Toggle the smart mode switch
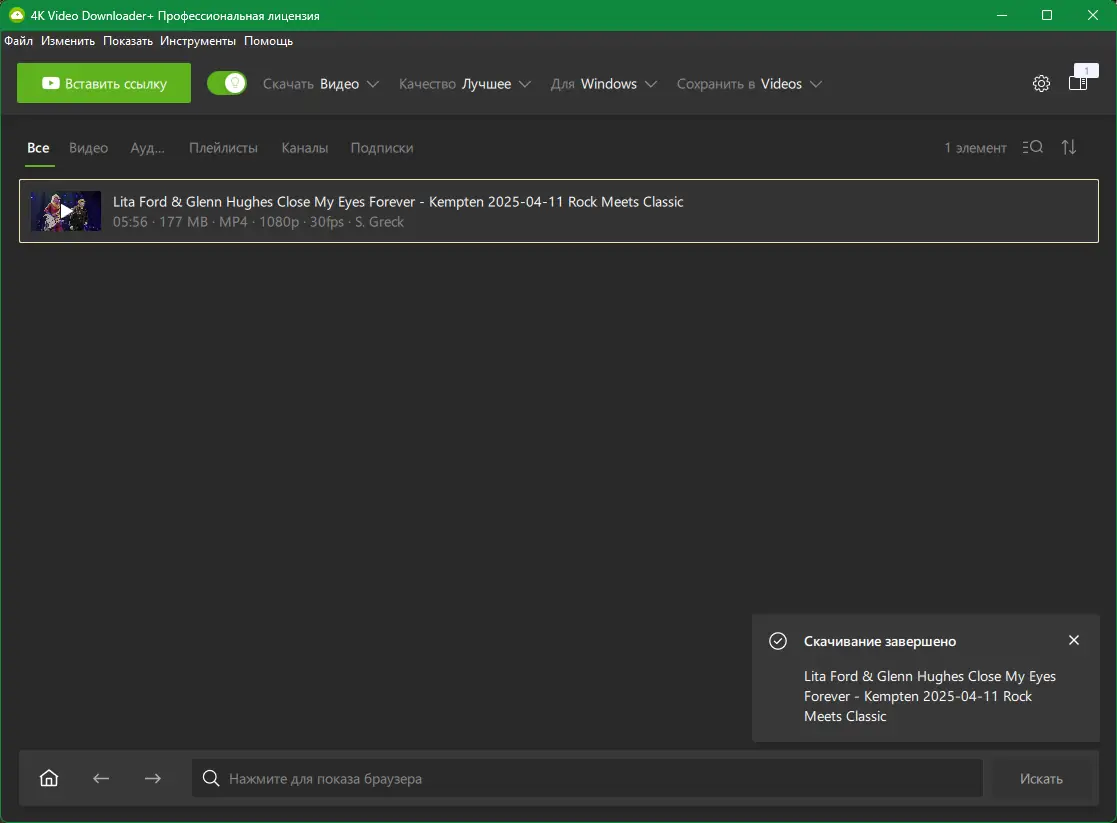Screen dimensions: 1117x823 [x=227, y=83]
